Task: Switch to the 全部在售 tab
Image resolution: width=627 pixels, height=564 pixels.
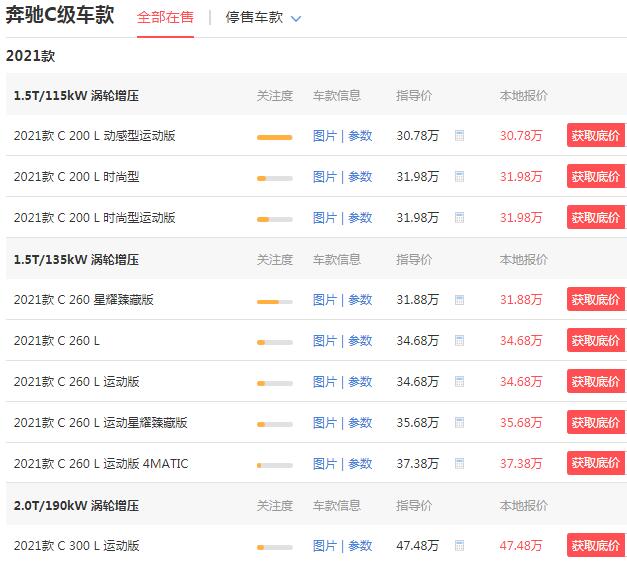Action: 165,18
